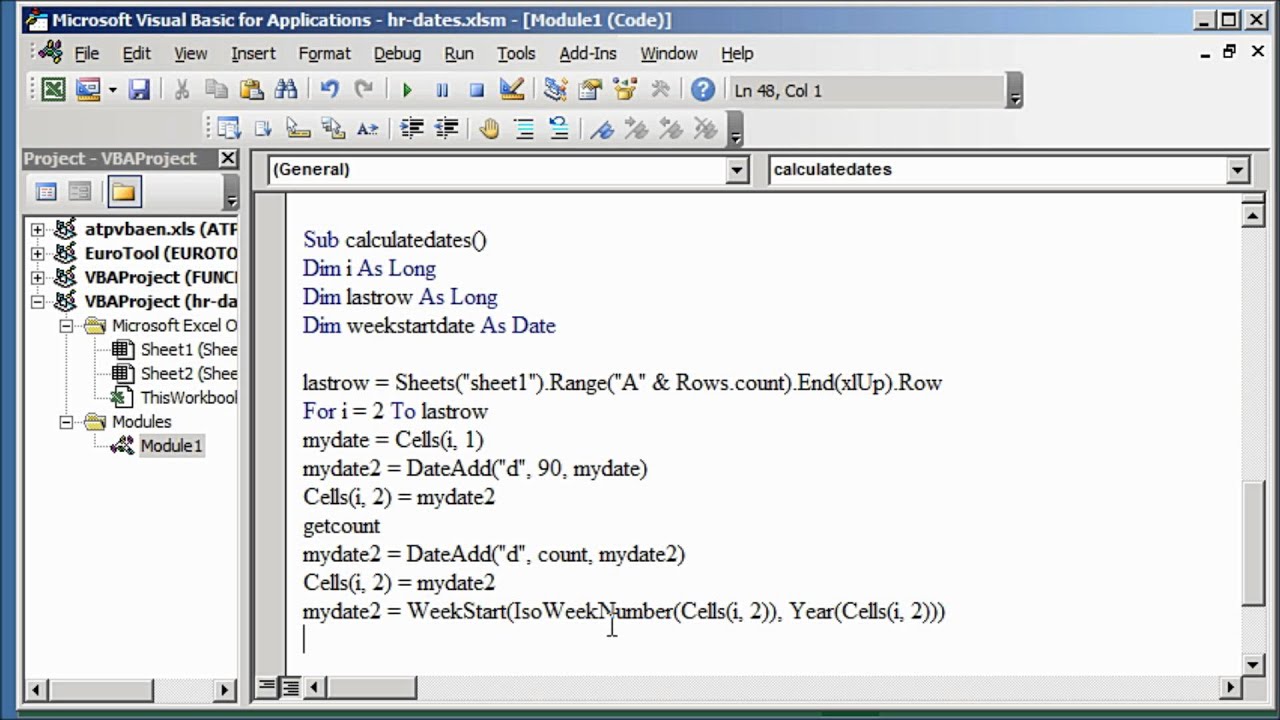The image size is (1280, 720).
Task: Open the calculatedates procedure dropdown
Action: coord(1238,170)
